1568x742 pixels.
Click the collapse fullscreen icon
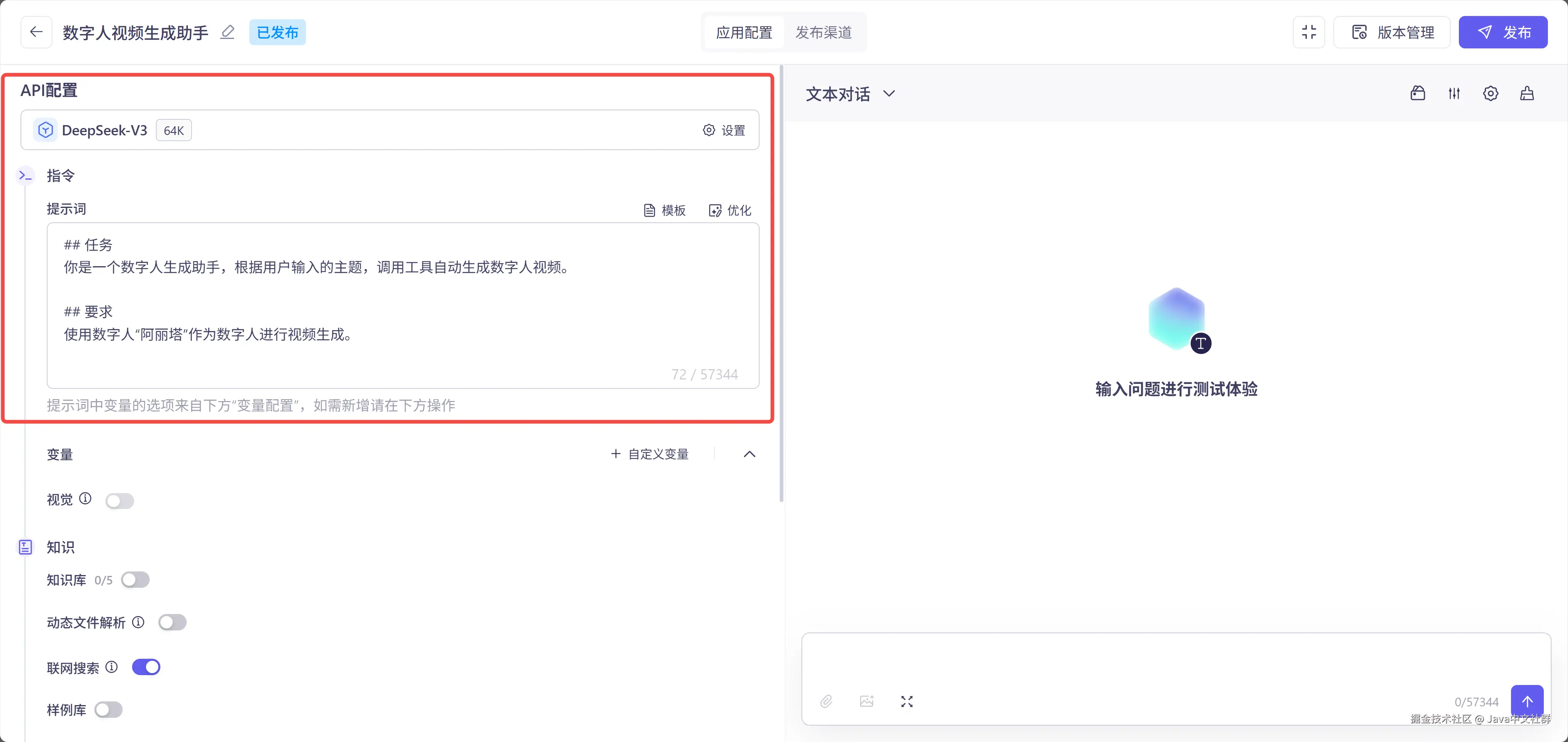pos(1309,32)
